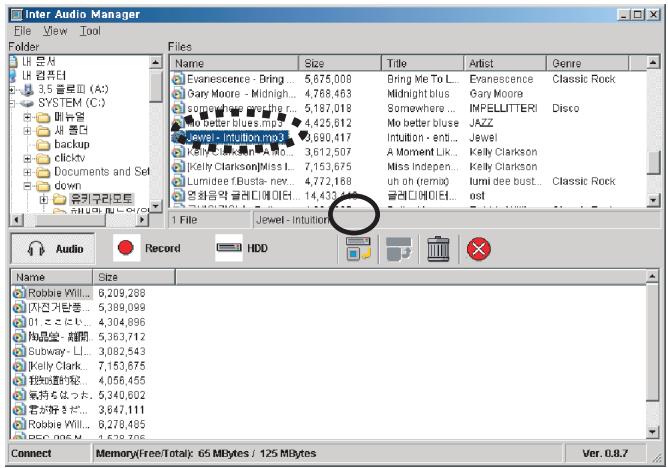This screenshot has width=668, height=468.
Task: Expand the 유키구라모토 folder node
Action: [x=43, y=199]
